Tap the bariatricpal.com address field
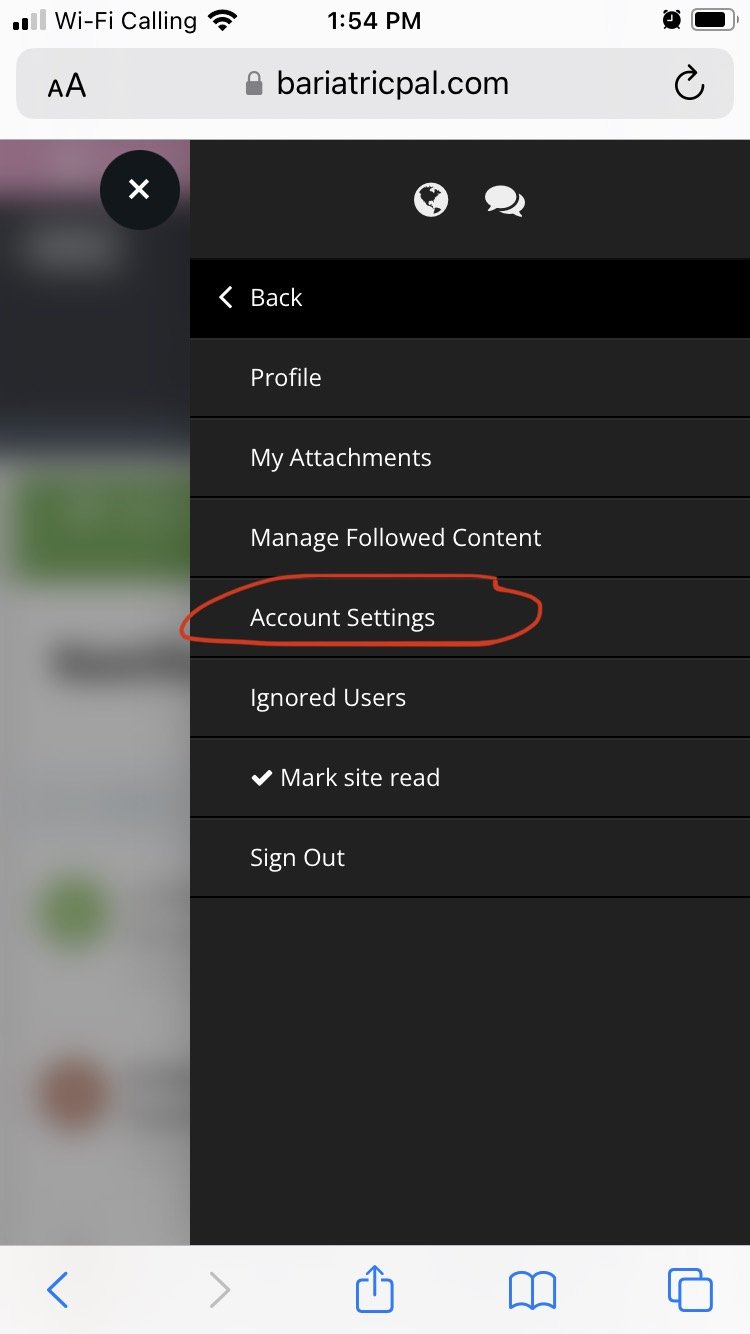Image resolution: width=750 pixels, height=1334 pixels. coord(375,84)
